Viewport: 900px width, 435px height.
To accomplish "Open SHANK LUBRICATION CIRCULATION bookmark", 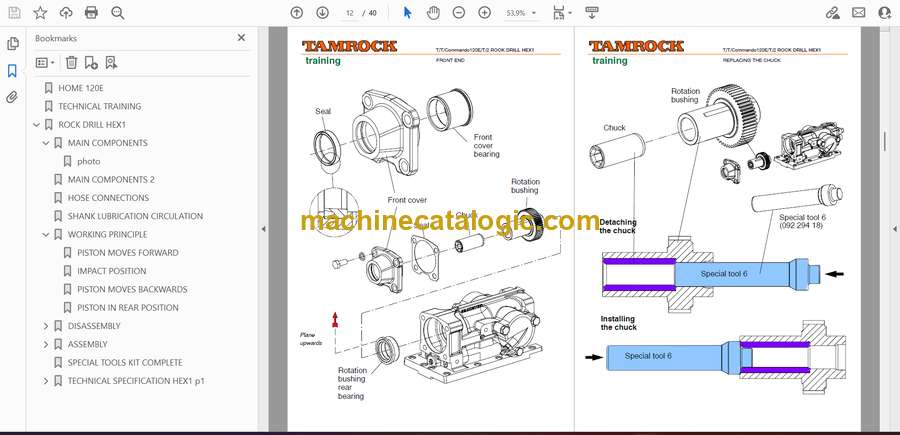I will point(135,216).
